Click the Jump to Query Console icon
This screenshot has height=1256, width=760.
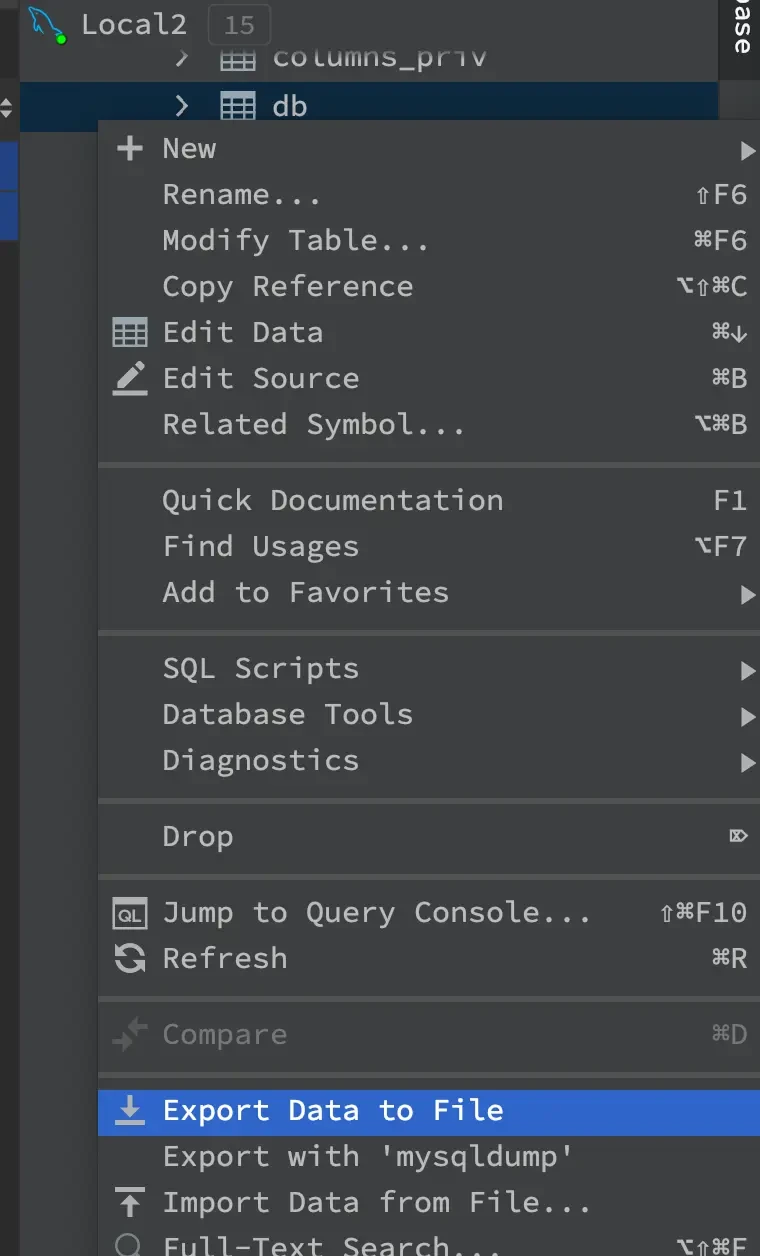coord(130,913)
